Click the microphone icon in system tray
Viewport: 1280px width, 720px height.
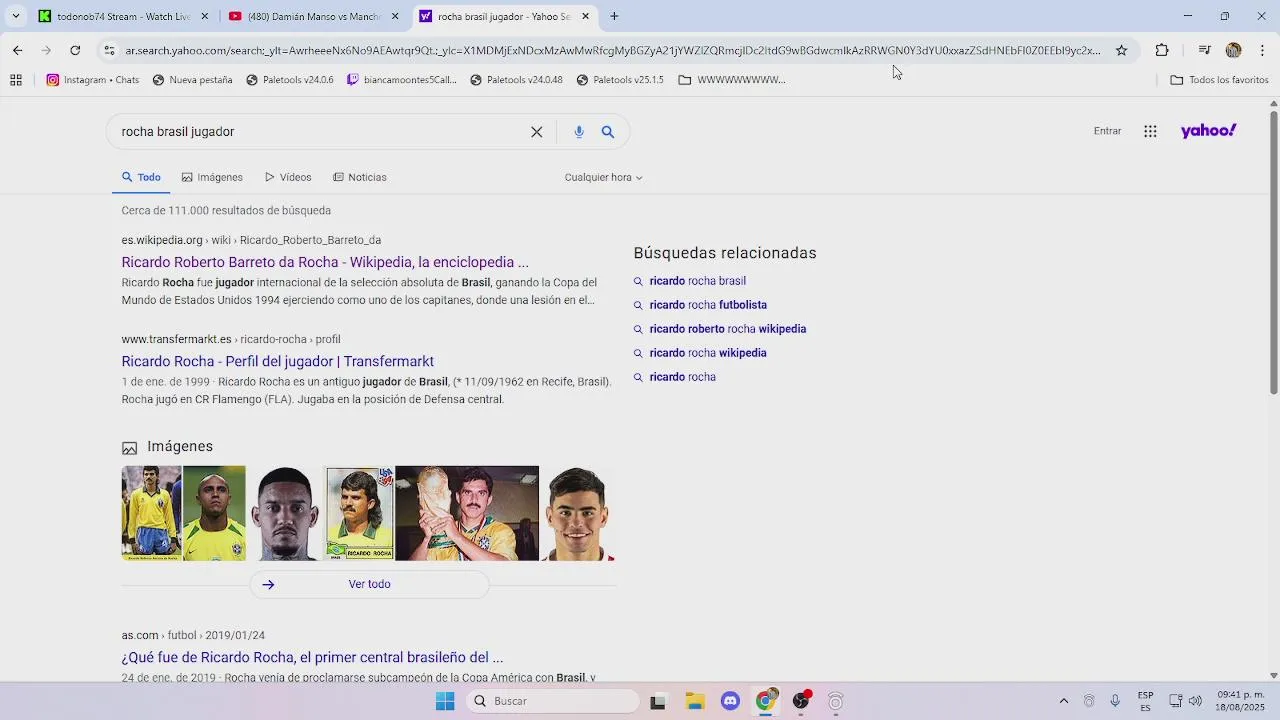[x=1115, y=701]
